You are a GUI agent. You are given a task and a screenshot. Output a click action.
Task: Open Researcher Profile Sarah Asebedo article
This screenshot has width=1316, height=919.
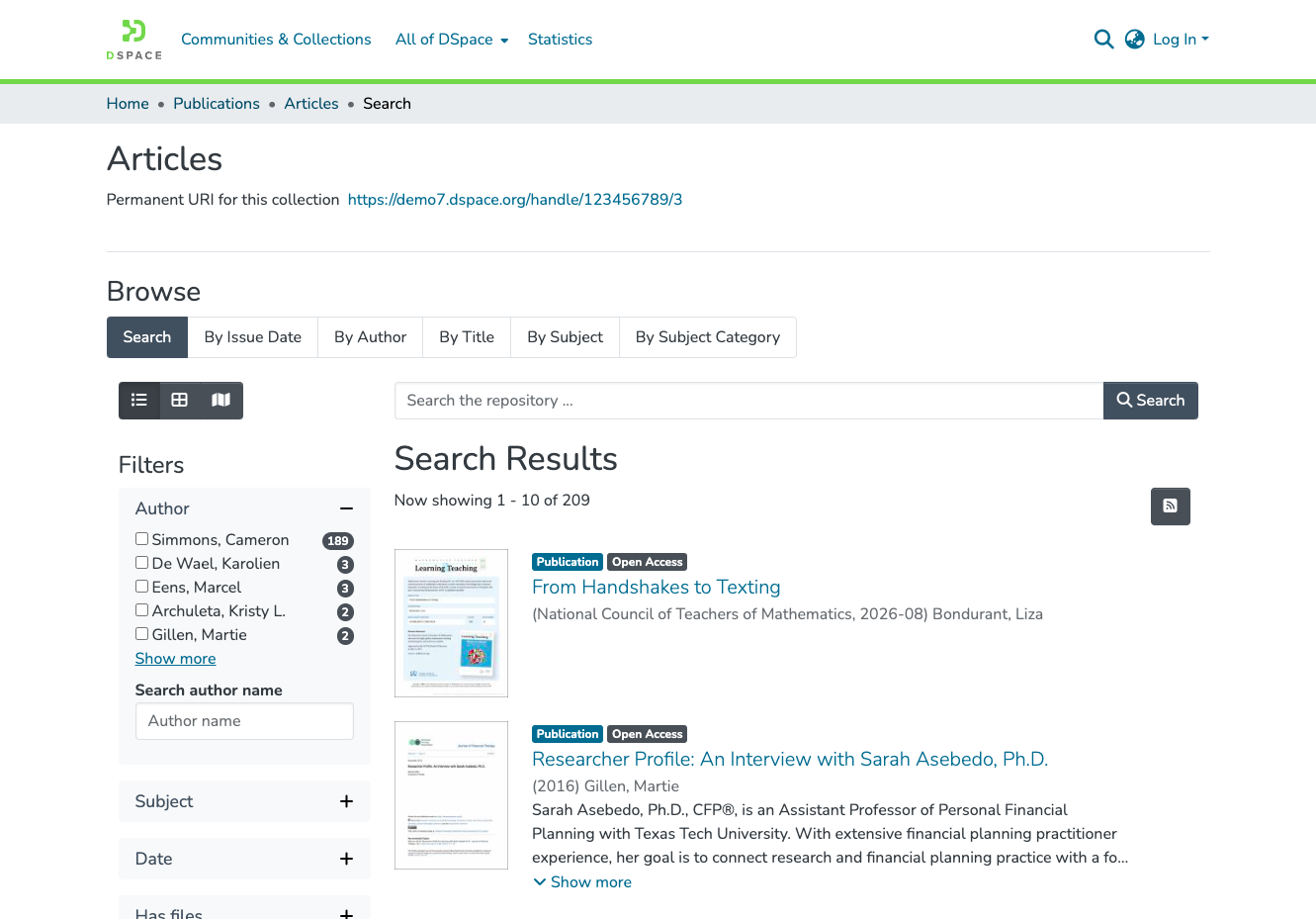[x=790, y=760]
